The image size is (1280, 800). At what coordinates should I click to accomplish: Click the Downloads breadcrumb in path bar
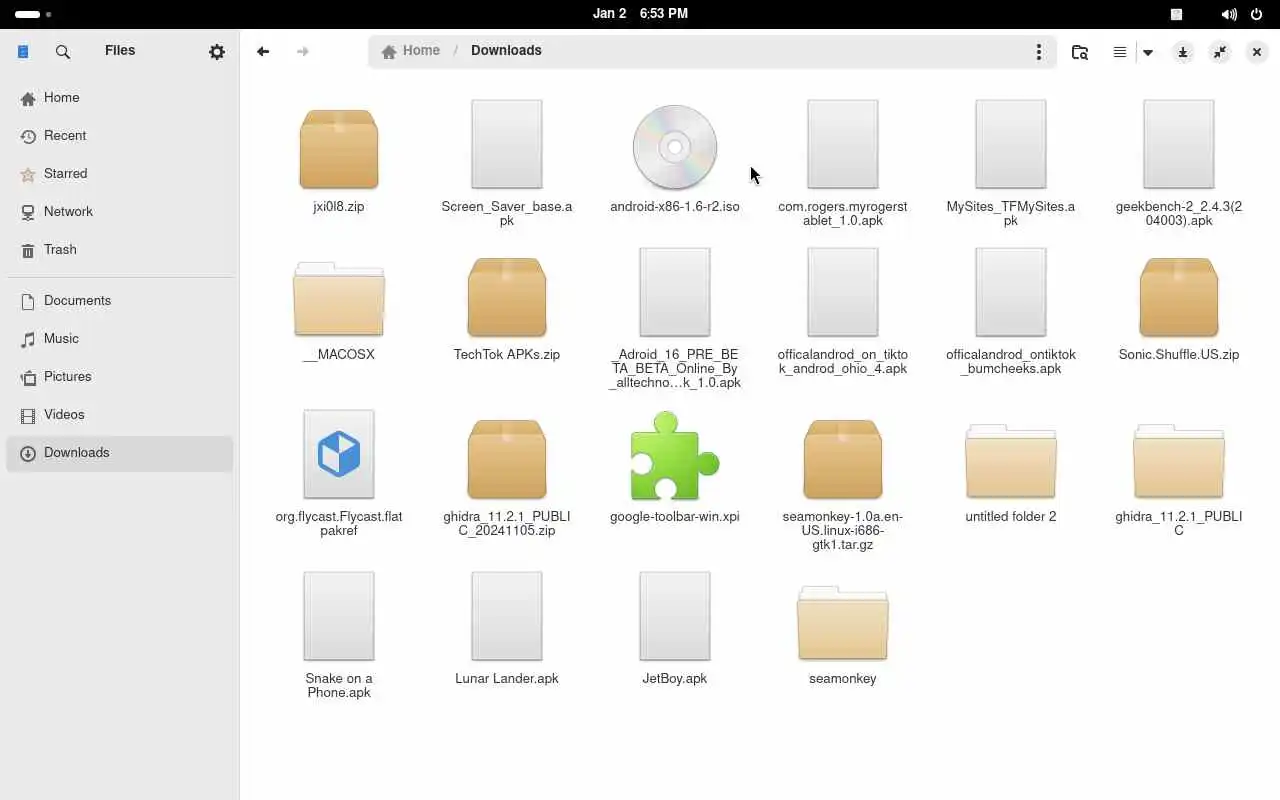506,51
